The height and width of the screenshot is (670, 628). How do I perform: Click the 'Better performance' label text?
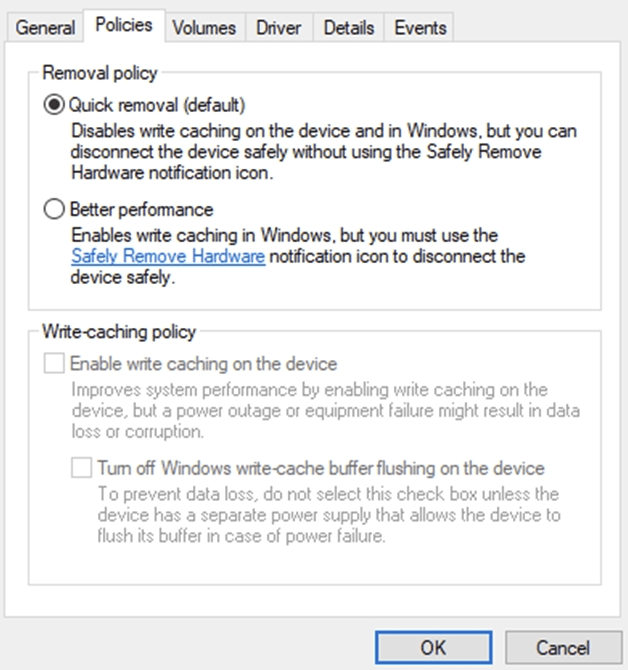pyautogui.click(x=141, y=210)
